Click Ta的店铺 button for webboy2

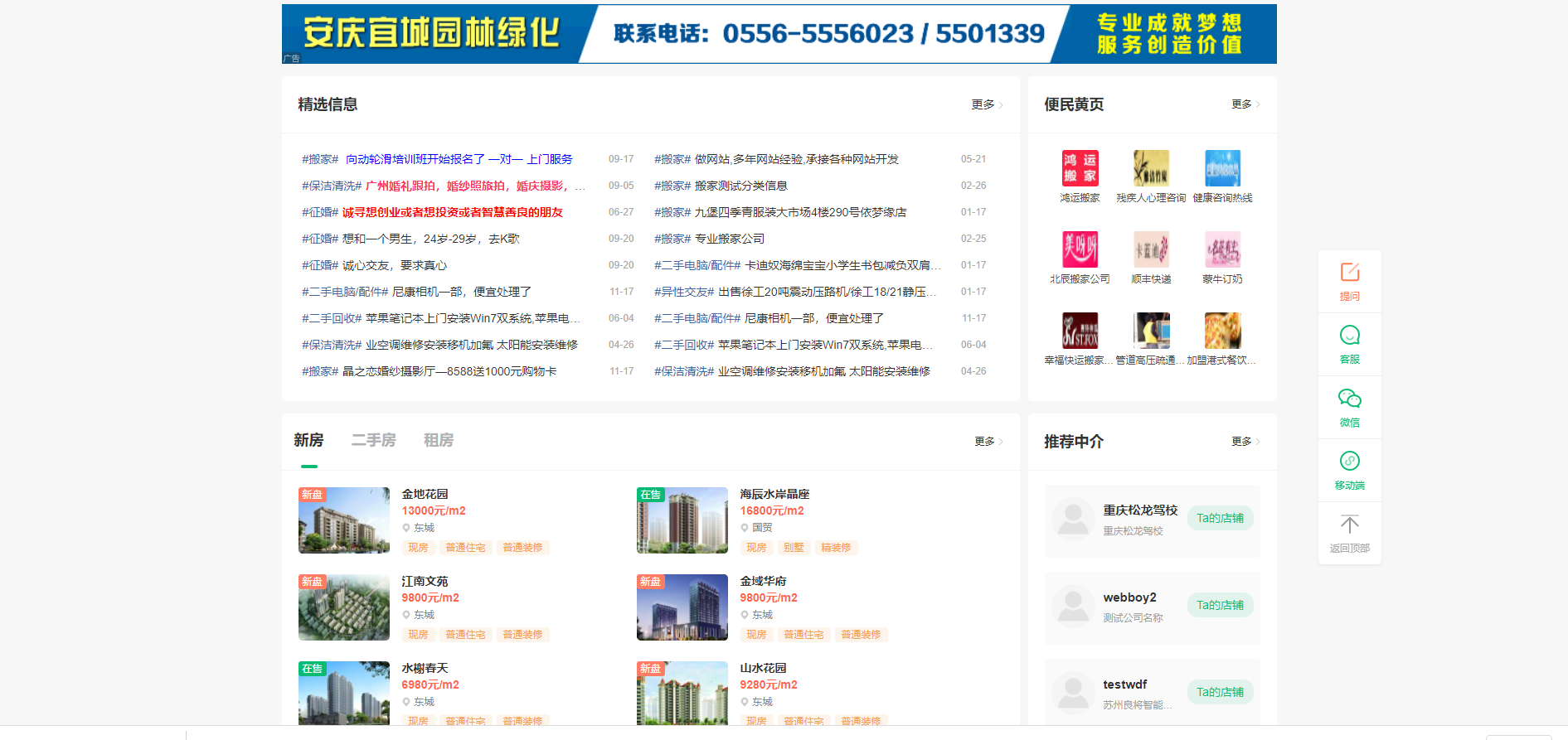coord(1220,605)
